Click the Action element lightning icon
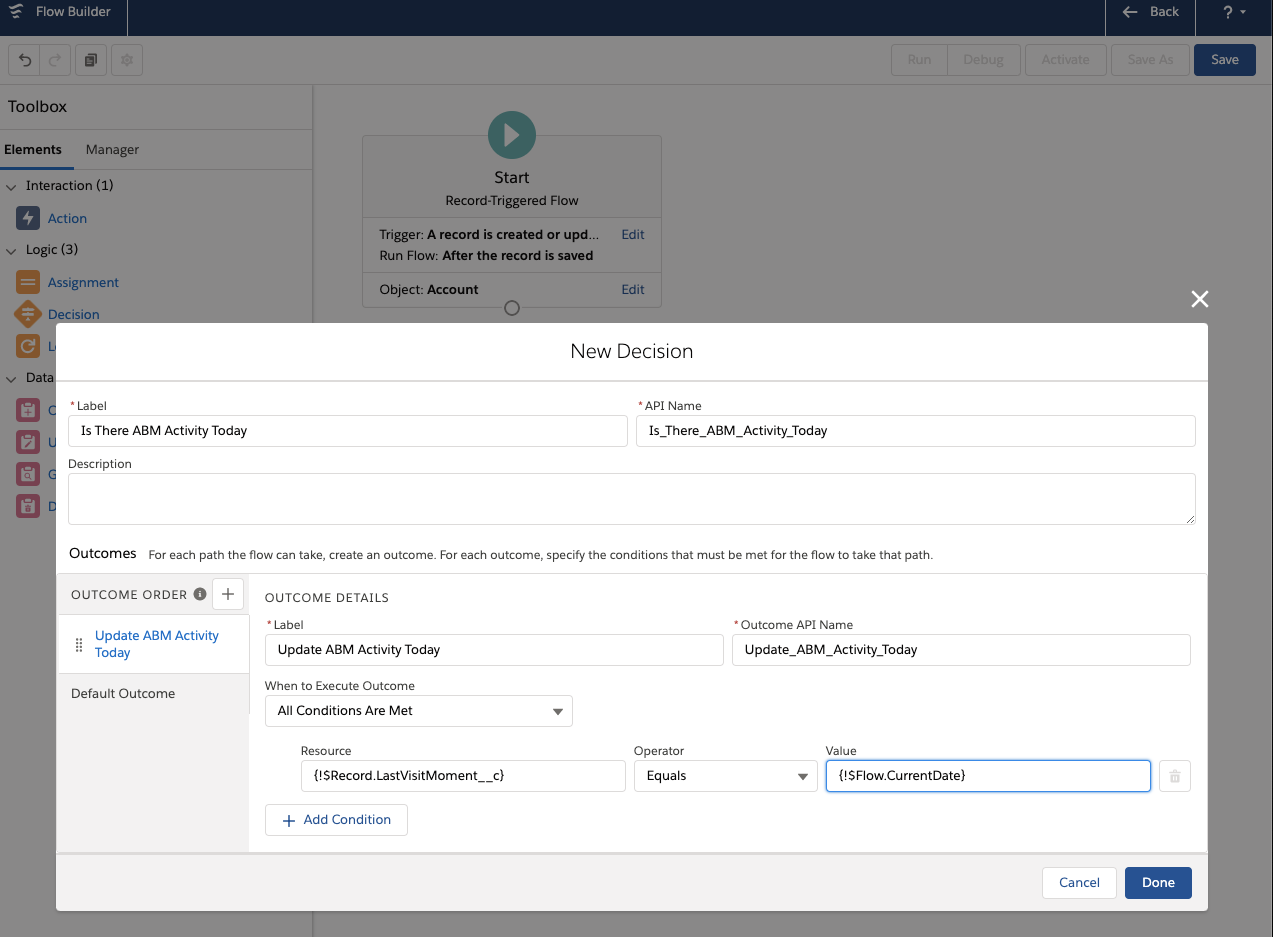Viewport: 1273px width, 937px height. (28, 218)
